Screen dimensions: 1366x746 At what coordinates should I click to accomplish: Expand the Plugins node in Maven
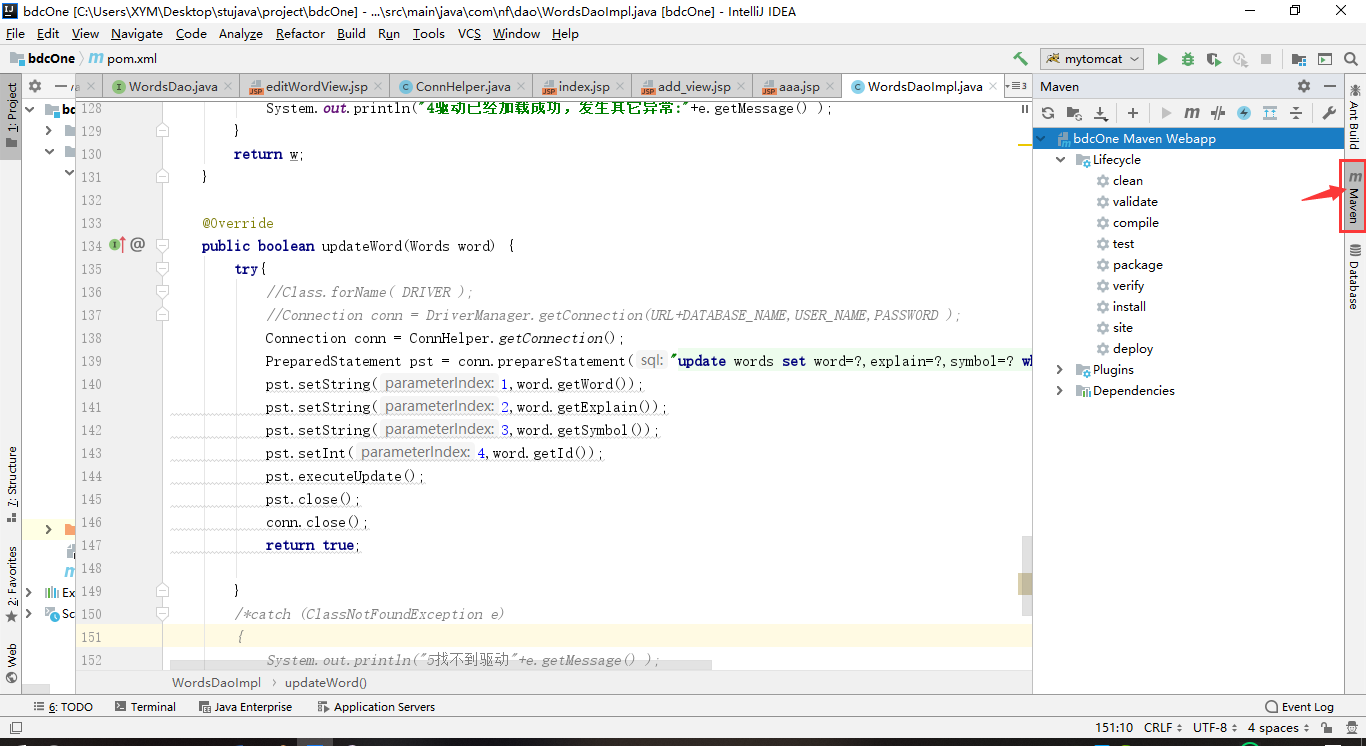point(1060,370)
